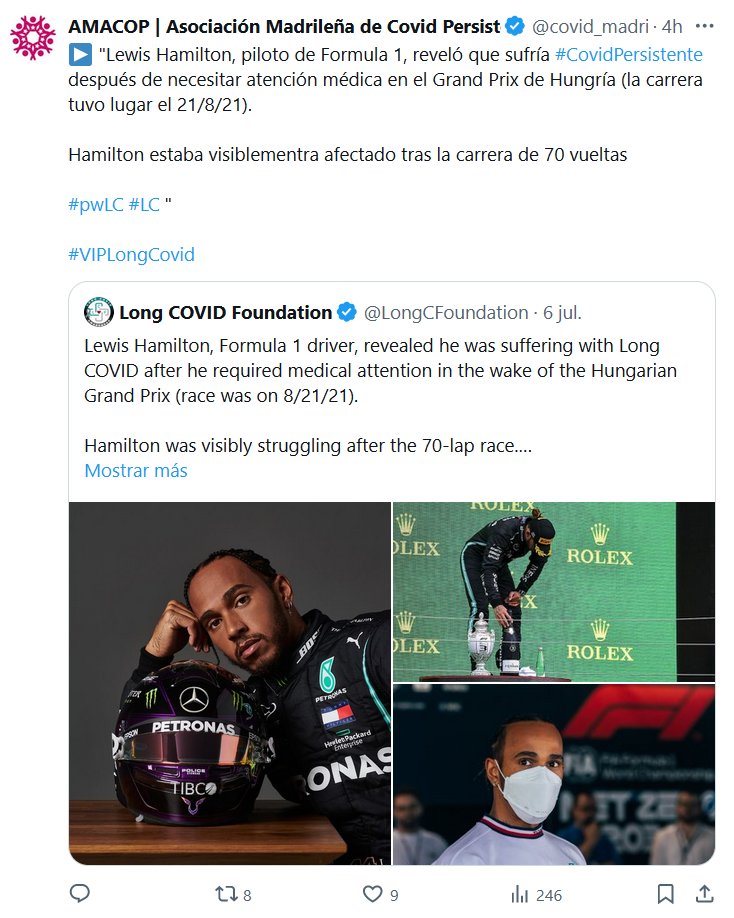
Task: Like the tweet using heart icon
Action: [x=373, y=893]
